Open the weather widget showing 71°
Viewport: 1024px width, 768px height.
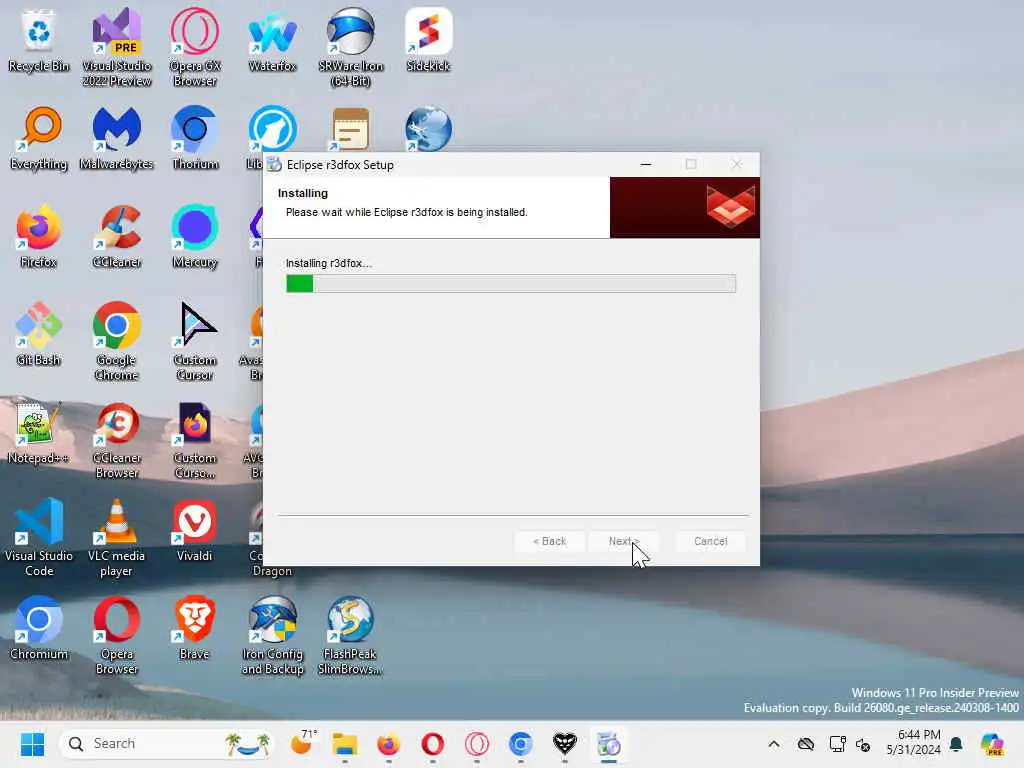[x=302, y=743]
